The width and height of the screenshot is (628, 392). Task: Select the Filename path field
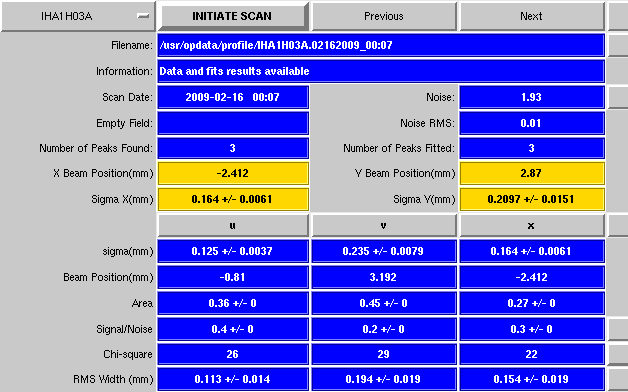point(381,45)
